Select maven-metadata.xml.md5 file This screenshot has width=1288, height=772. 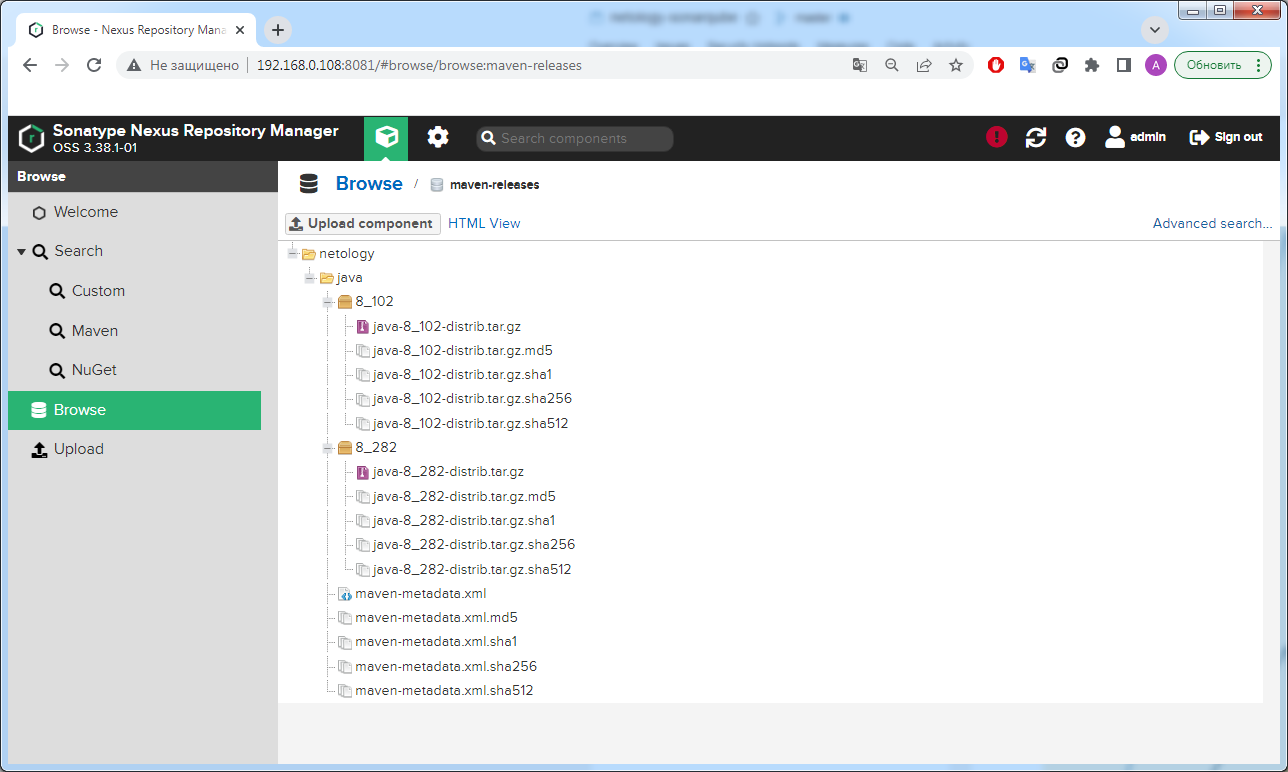click(x=436, y=618)
